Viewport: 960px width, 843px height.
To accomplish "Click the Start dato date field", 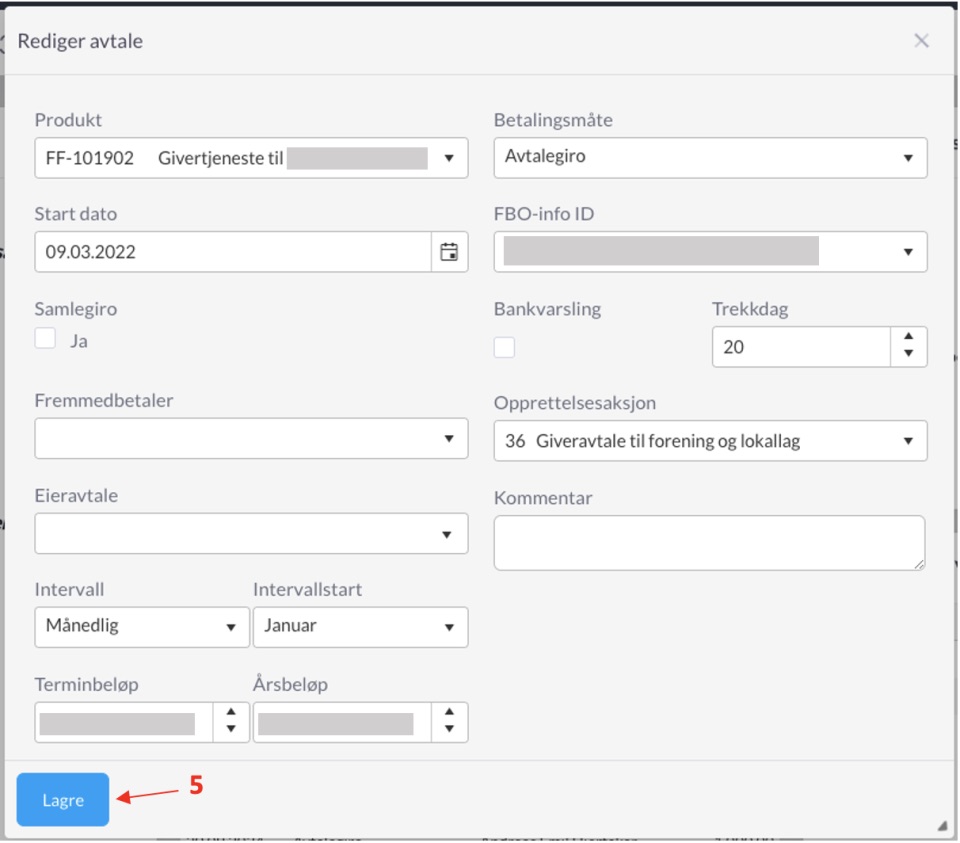I will (x=232, y=252).
